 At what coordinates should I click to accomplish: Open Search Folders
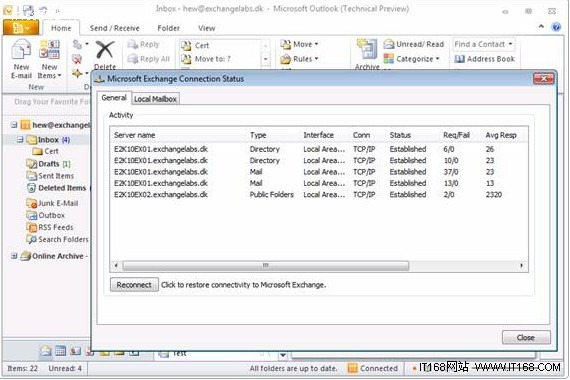pos(57,239)
